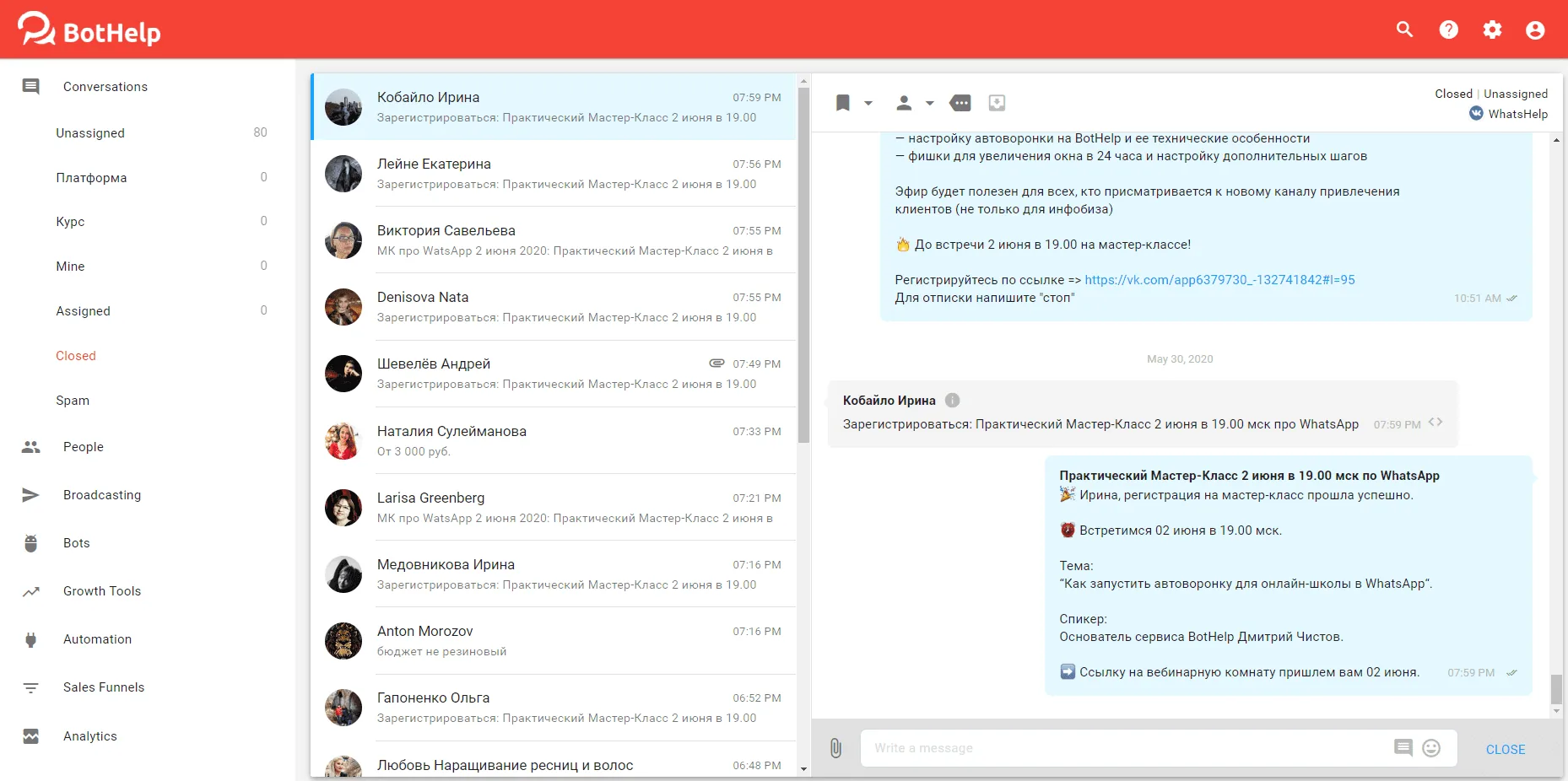Open the settings gear icon
Viewport: 1568px width, 781px height.
coord(1492,30)
